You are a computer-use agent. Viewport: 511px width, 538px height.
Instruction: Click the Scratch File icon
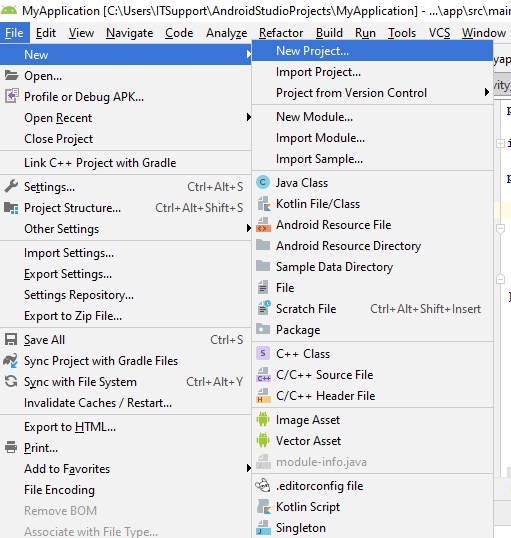click(264, 308)
